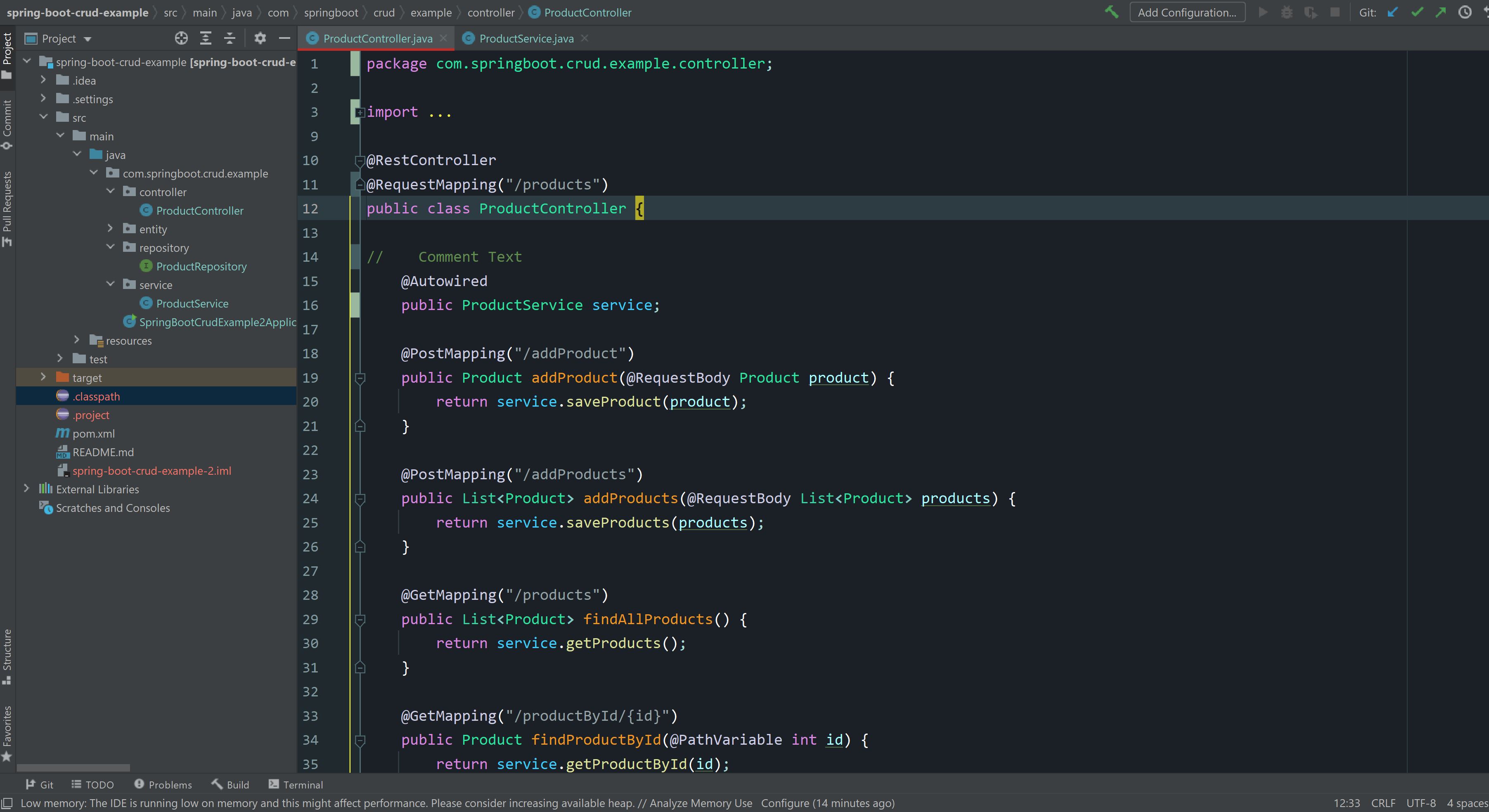Click the Expand All icon in Project panel
1489x812 pixels.
pyautogui.click(x=205, y=38)
